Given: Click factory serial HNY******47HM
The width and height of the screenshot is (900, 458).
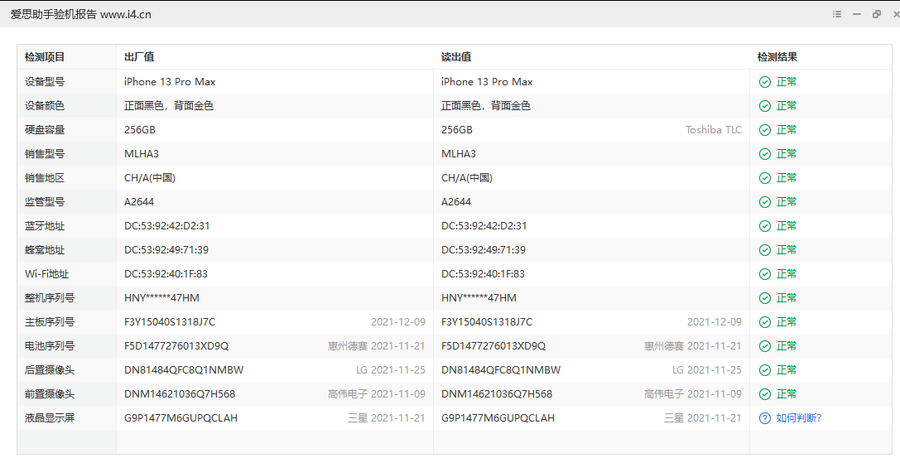Looking at the screenshot, I should tap(162, 298).
